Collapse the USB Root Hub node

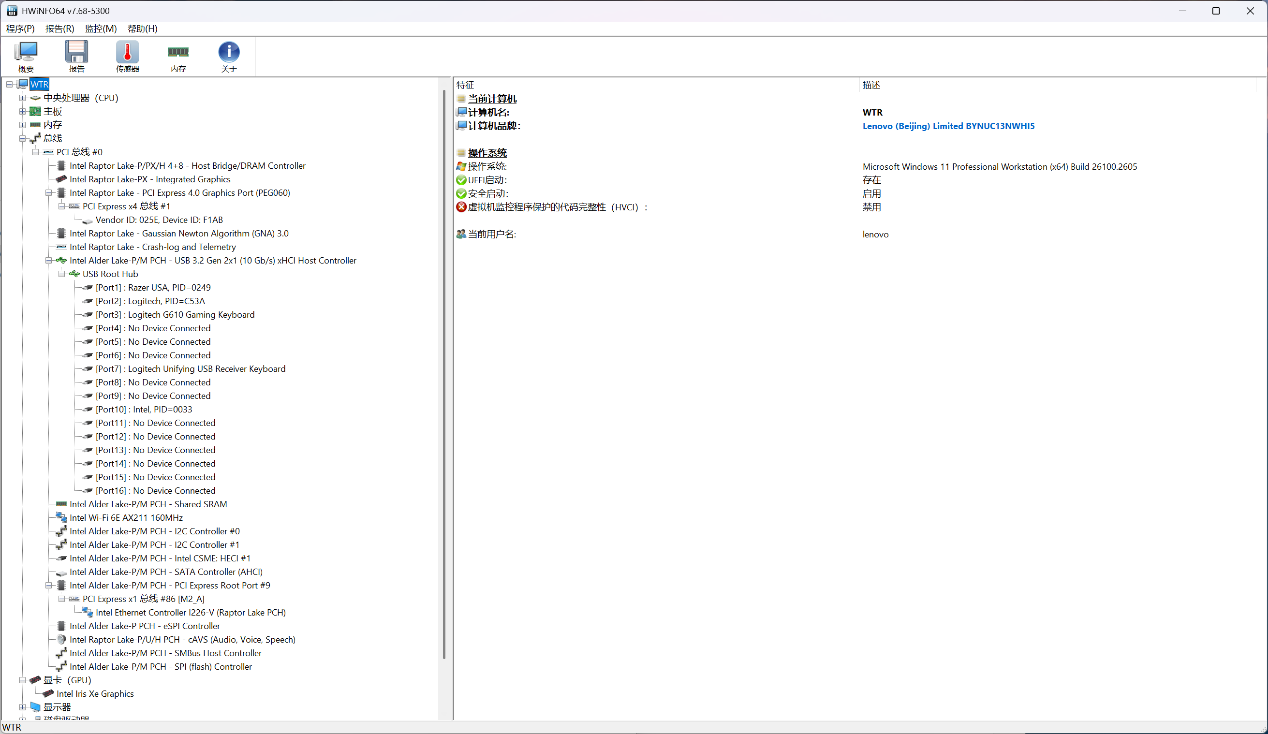pyautogui.click(x=61, y=274)
